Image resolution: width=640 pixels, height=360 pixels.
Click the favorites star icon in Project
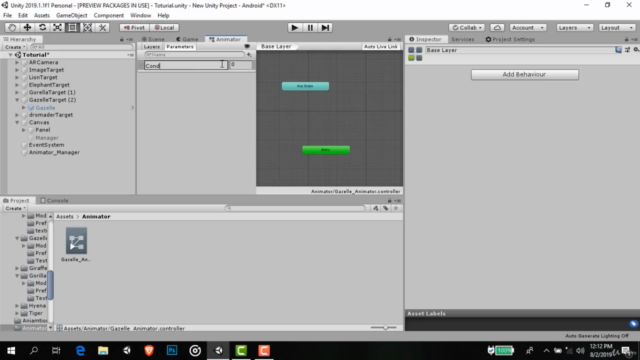396,208
